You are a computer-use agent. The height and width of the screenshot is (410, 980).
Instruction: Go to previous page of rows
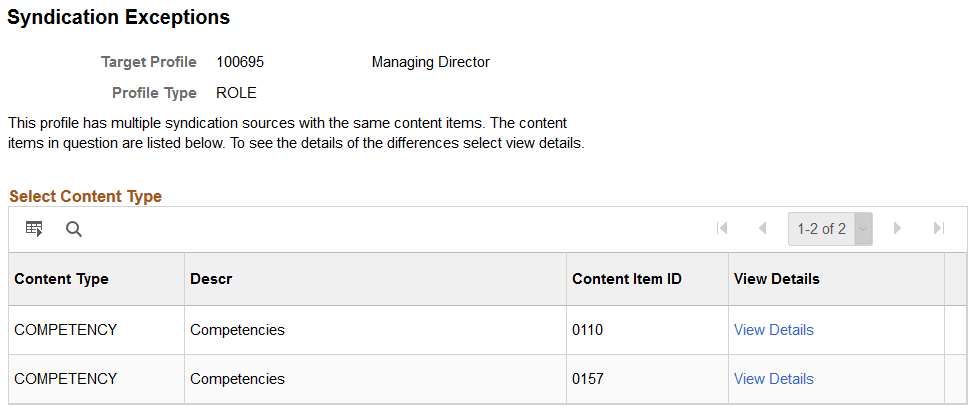762,229
